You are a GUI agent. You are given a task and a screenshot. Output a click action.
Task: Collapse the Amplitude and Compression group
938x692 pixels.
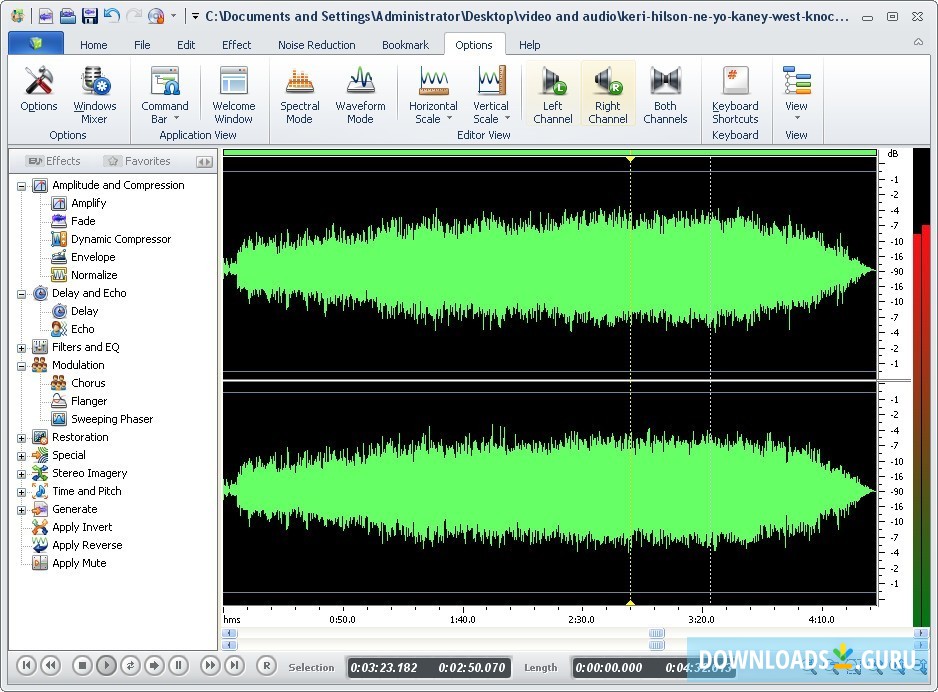(x=22, y=186)
